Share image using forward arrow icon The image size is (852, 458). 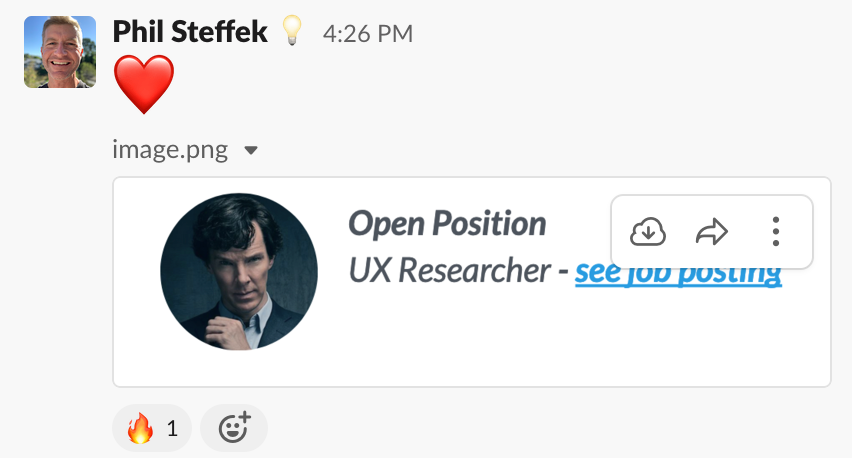click(x=712, y=232)
